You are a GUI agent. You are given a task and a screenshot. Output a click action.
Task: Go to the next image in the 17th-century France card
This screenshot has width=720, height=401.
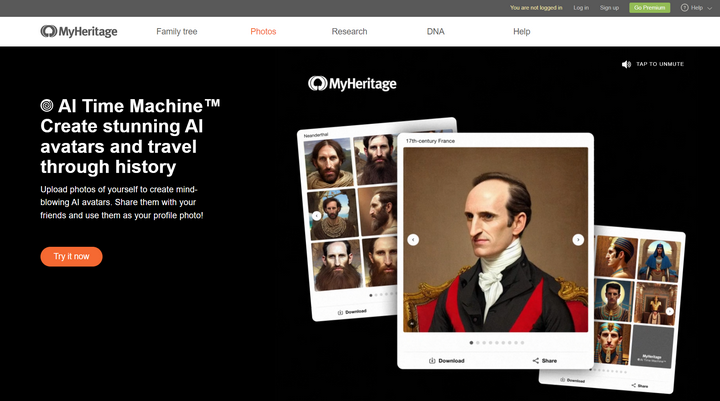(578, 240)
